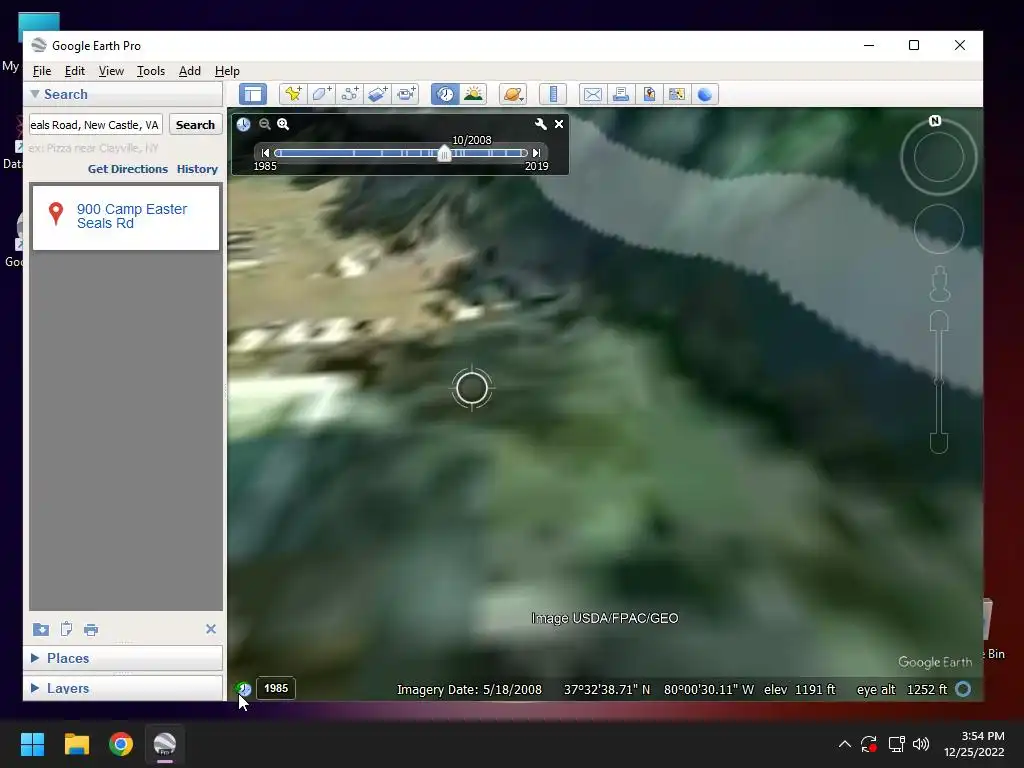Viewport: 1024px width, 768px height.
Task: Copy search results with clipboard icon
Action: (x=66, y=629)
